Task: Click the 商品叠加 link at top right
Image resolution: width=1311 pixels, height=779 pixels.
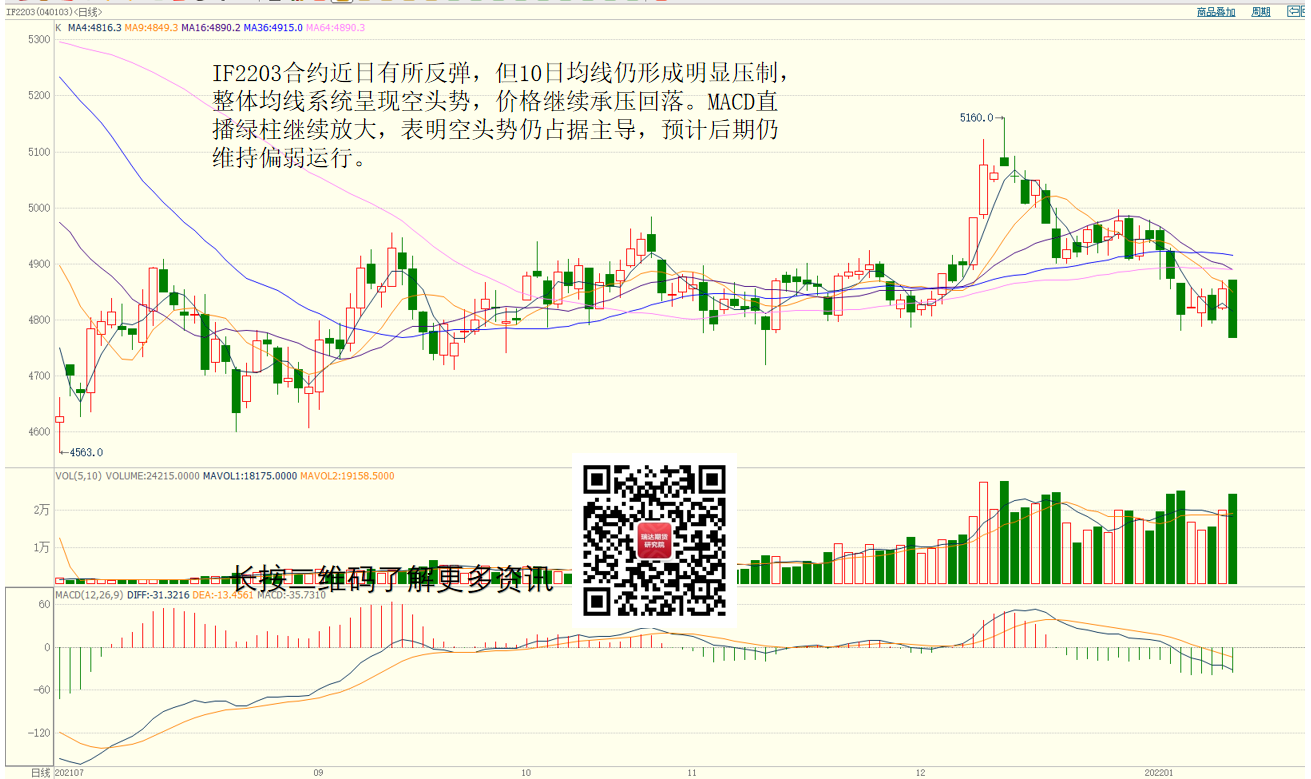Action: 1216,12
